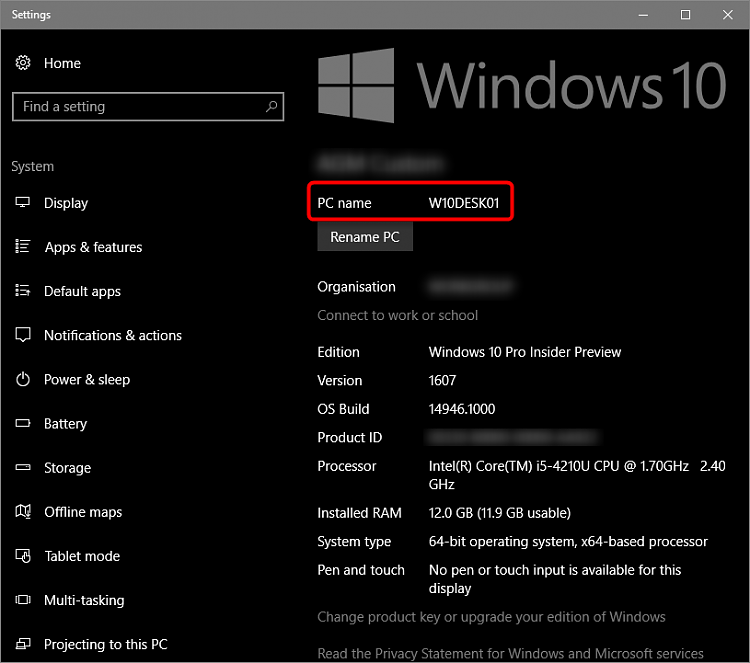The height and width of the screenshot is (663, 750).
Task: Click the Rename PC button
Action: [x=365, y=237]
